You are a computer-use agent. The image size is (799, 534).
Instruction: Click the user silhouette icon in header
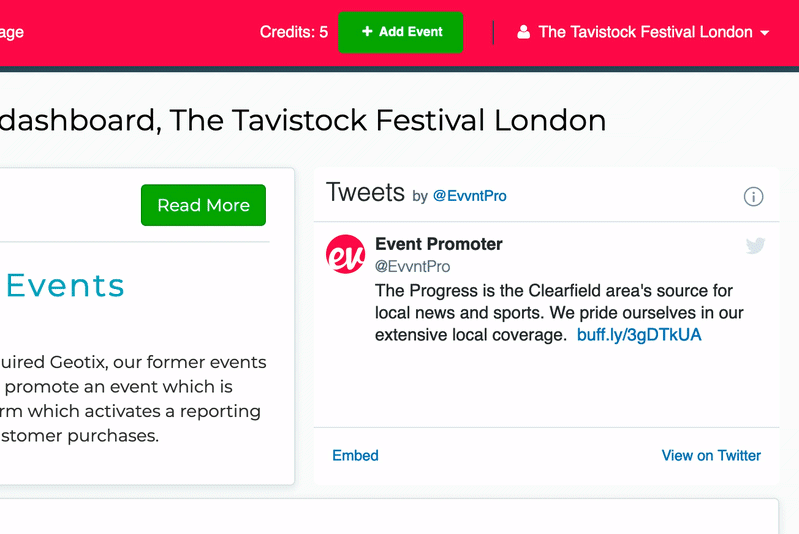click(x=523, y=32)
